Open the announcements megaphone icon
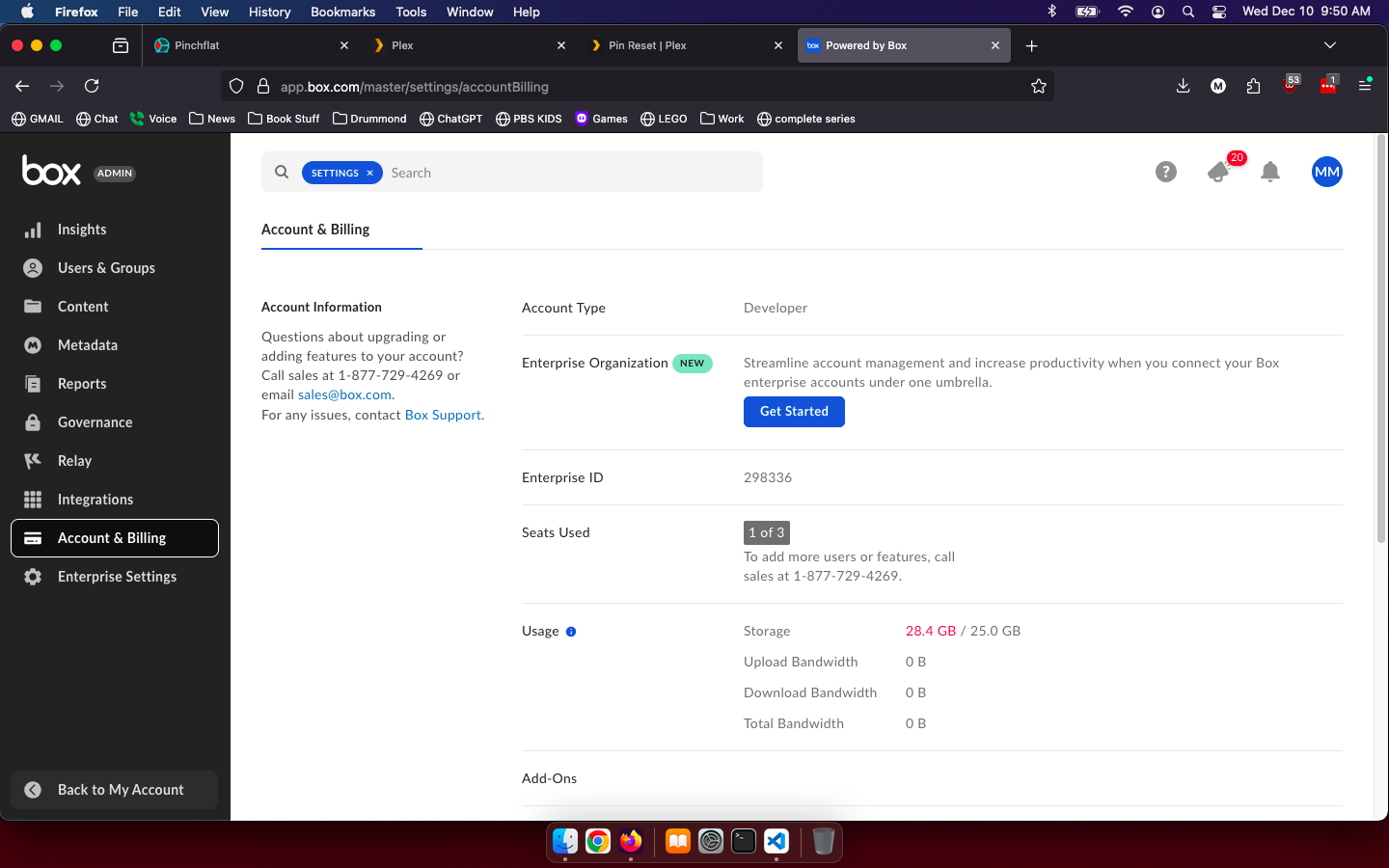Viewport: 1389px width, 868px height. tap(1218, 173)
